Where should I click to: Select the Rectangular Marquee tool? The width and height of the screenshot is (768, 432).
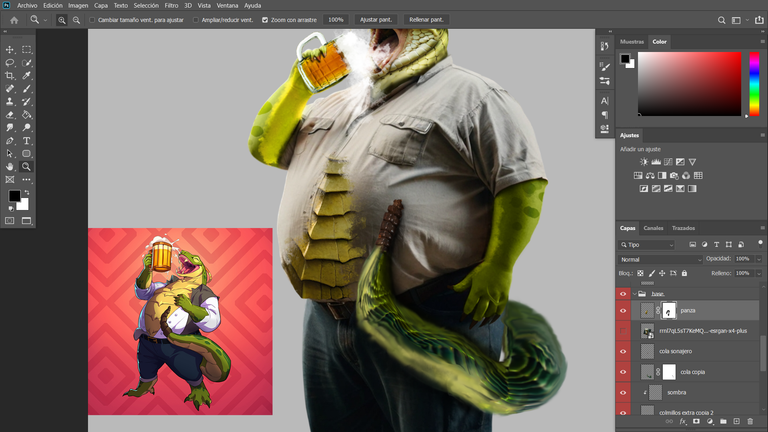click(x=26, y=49)
